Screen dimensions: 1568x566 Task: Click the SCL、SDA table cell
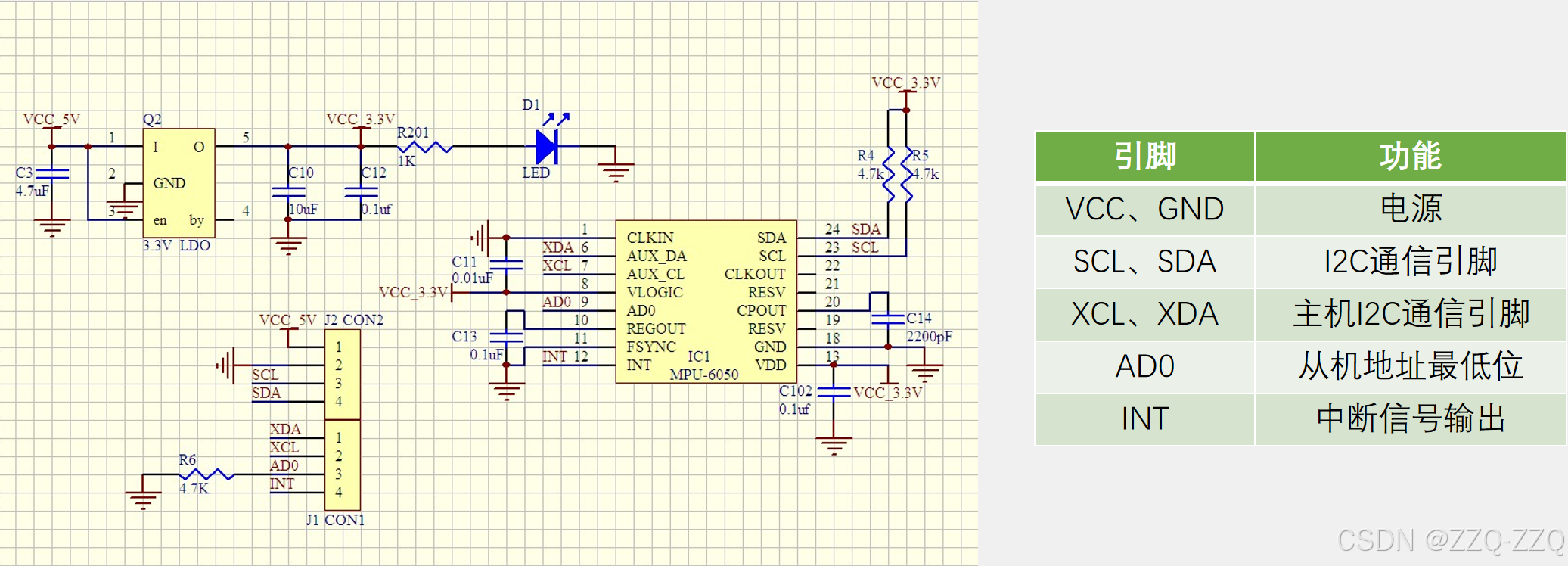(1144, 262)
